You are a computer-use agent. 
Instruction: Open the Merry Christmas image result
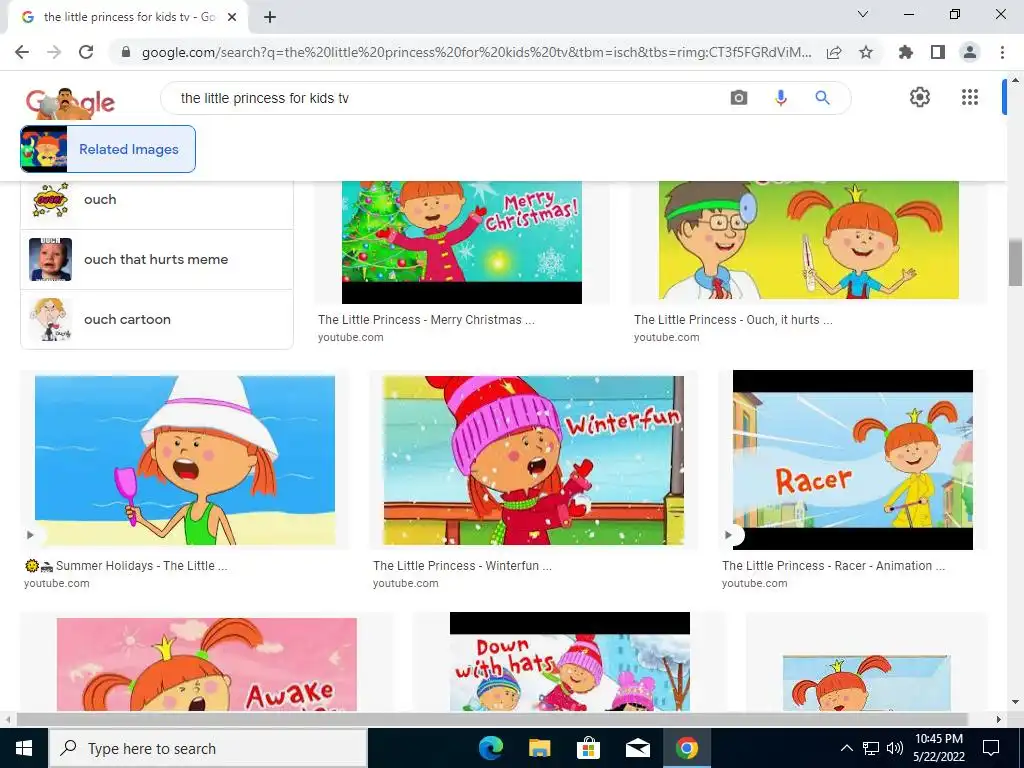pos(462,242)
